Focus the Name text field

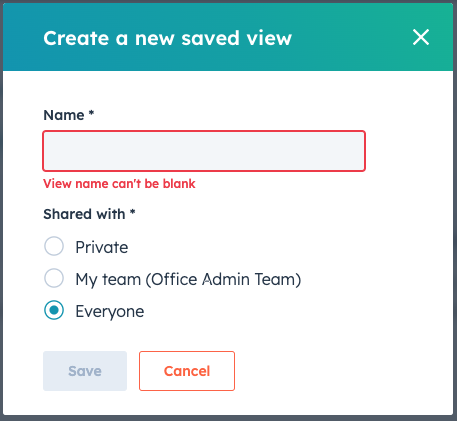coord(204,151)
